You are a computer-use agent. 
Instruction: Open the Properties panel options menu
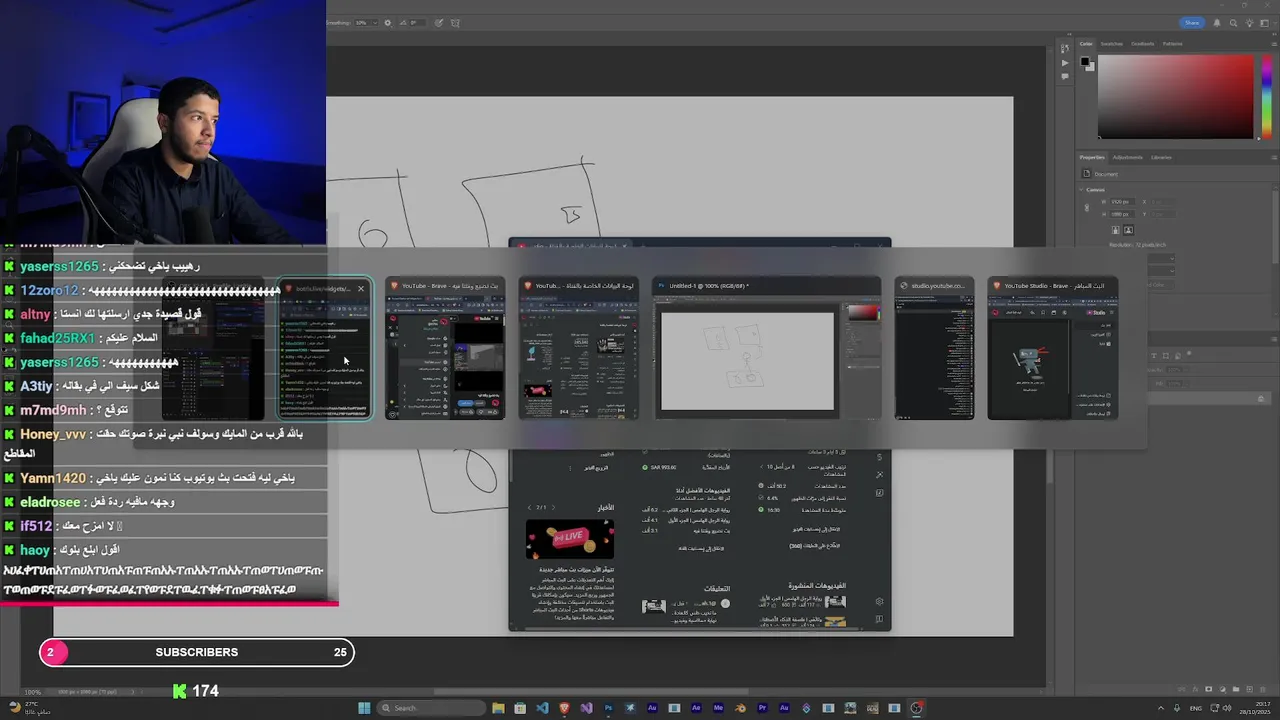coord(1274,157)
